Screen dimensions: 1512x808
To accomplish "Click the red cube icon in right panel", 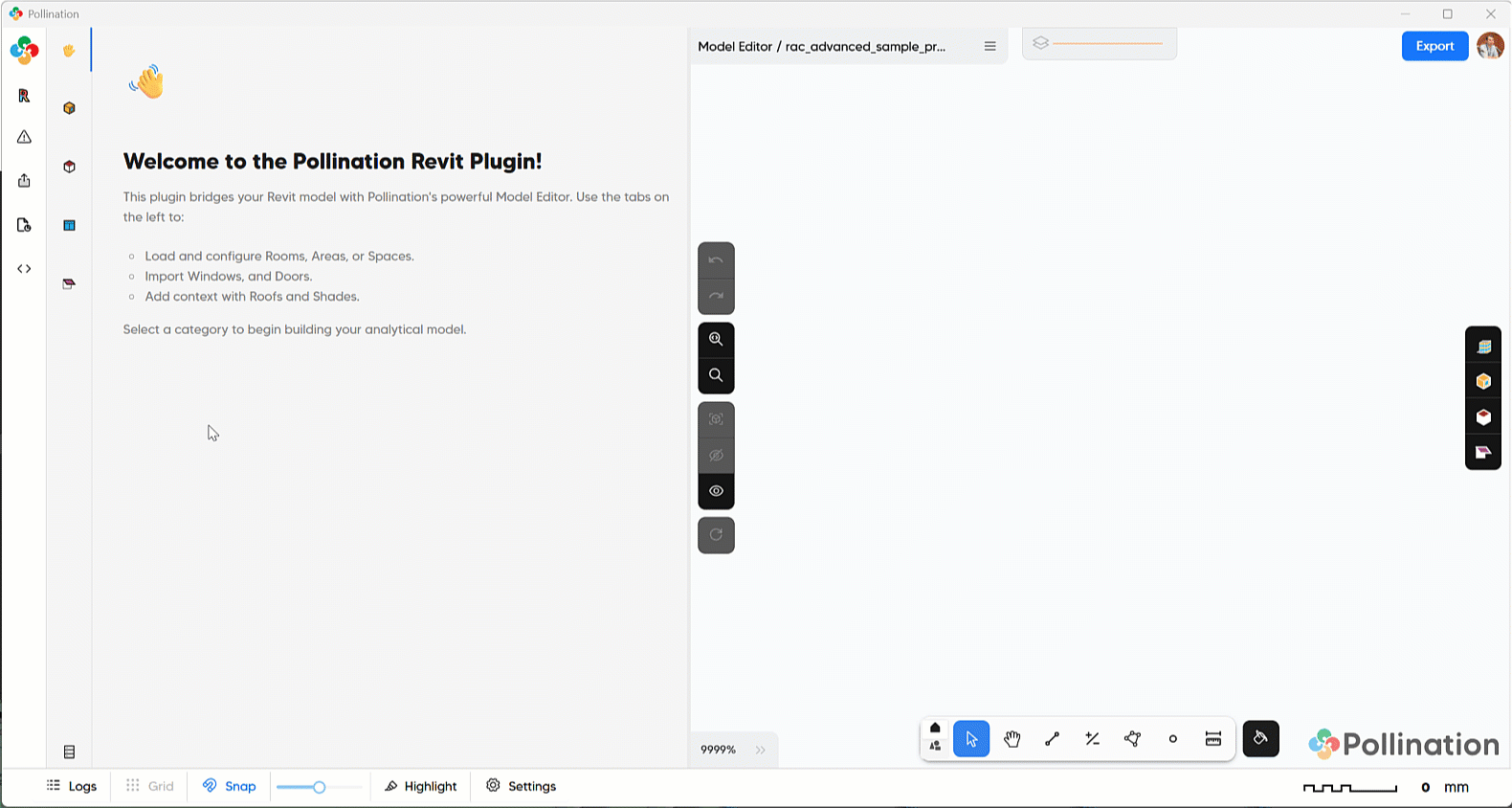I will 1484,417.
